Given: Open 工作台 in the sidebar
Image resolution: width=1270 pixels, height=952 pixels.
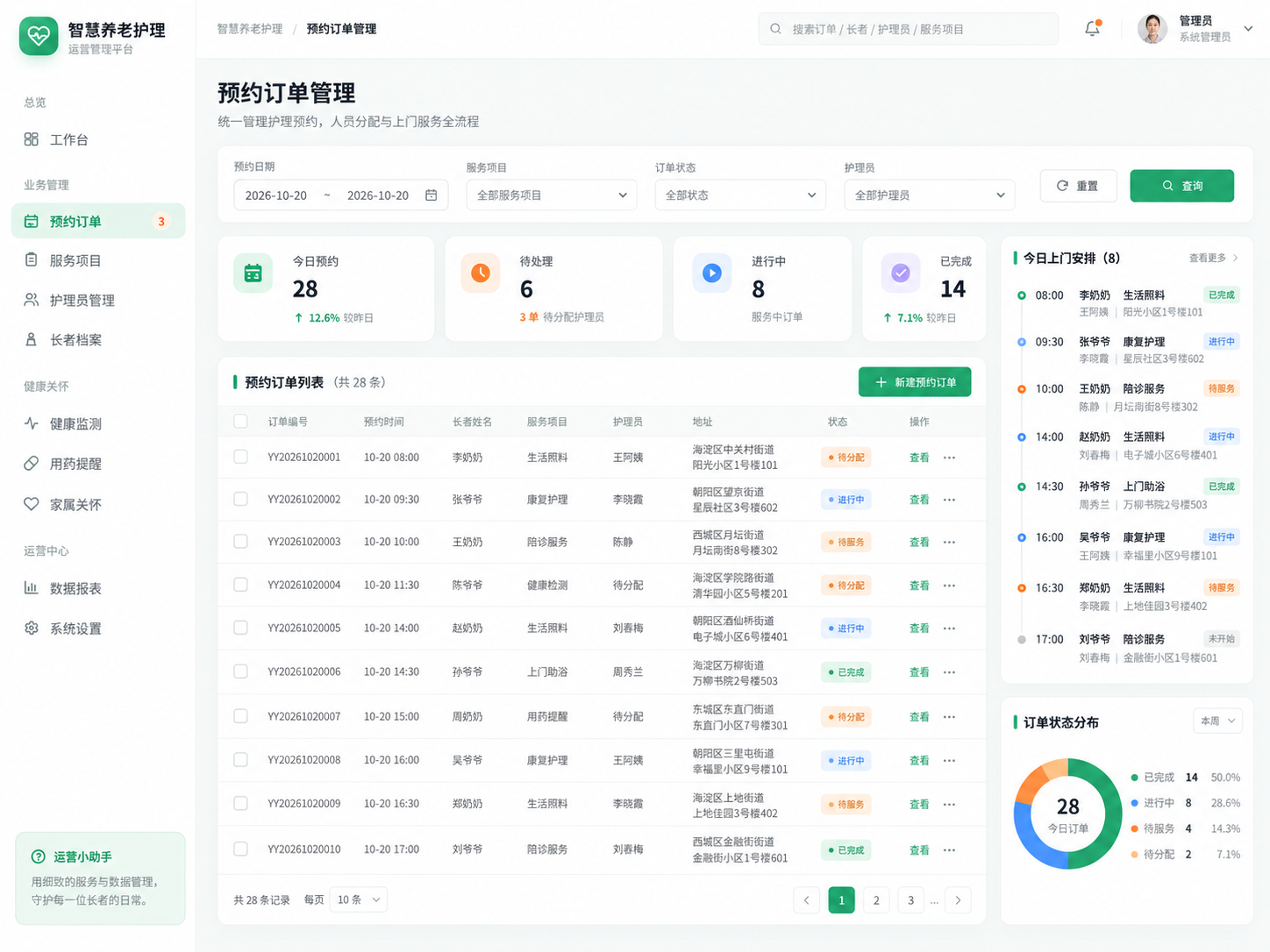Looking at the screenshot, I should tap(98, 139).
